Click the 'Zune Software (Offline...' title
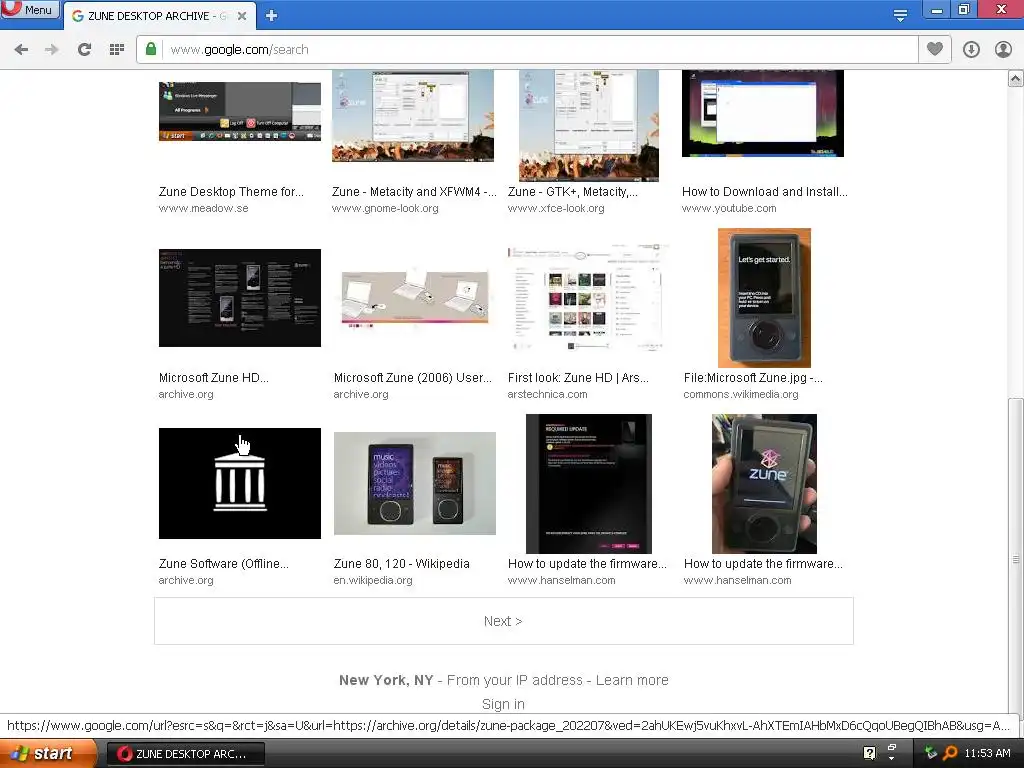This screenshot has height=768, width=1024. click(x=223, y=564)
